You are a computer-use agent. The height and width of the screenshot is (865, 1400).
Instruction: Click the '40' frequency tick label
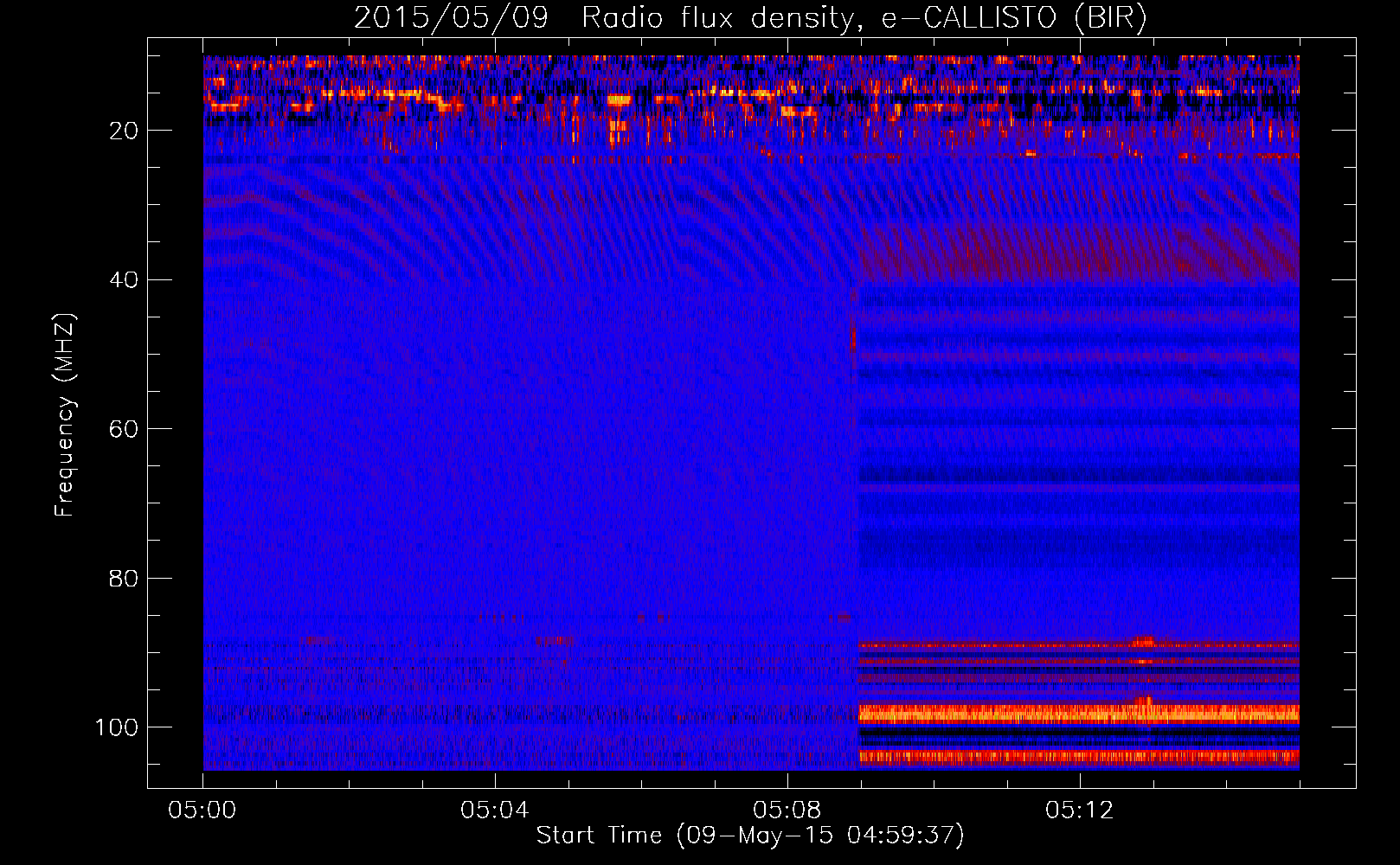tap(124, 279)
